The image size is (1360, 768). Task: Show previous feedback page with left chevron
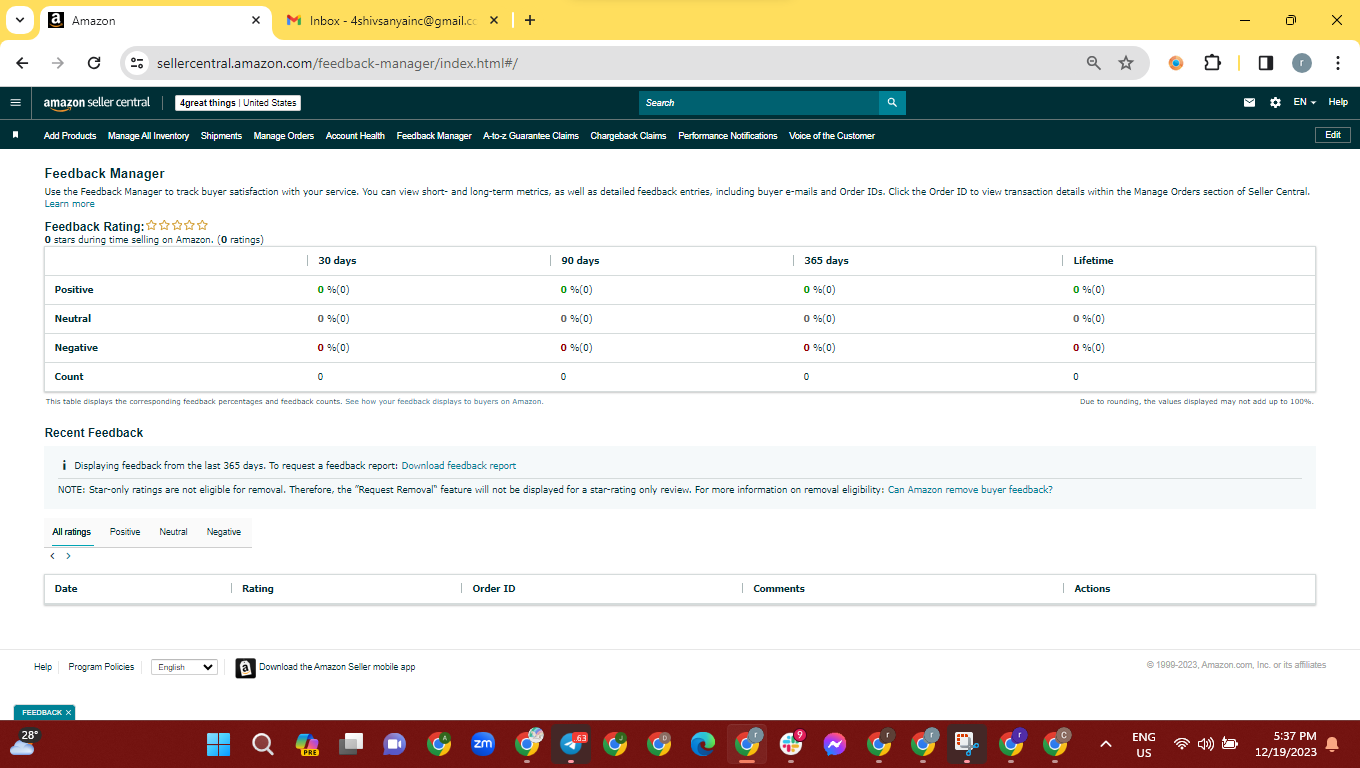pyautogui.click(x=53, y=556)
